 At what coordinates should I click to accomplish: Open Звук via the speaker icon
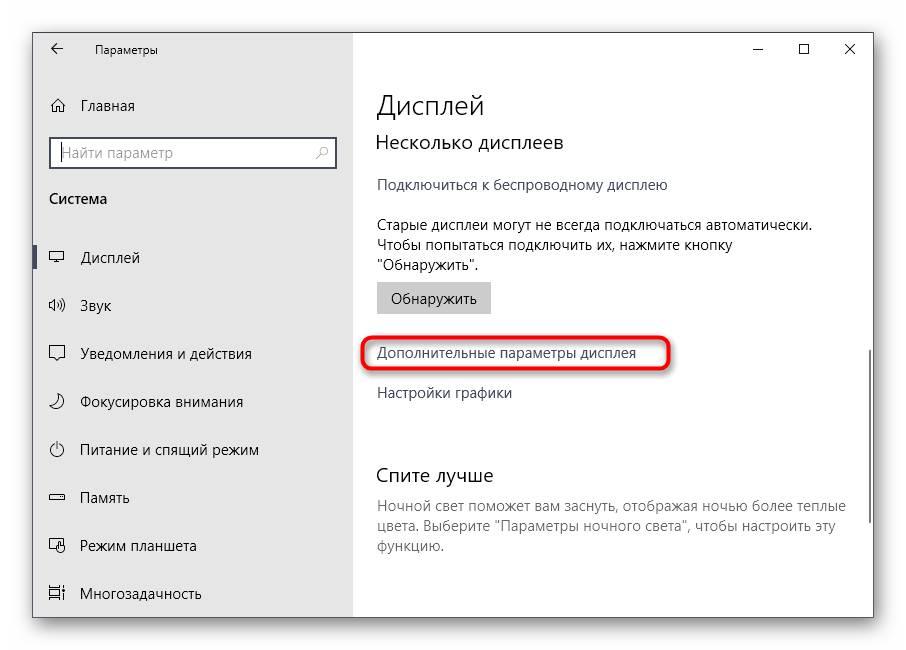point(58,306)
